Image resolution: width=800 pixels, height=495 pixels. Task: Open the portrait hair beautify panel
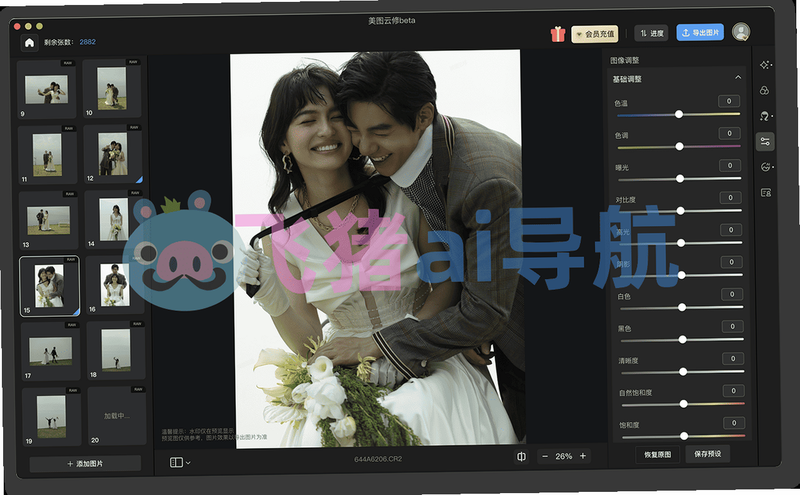[765, 116]
